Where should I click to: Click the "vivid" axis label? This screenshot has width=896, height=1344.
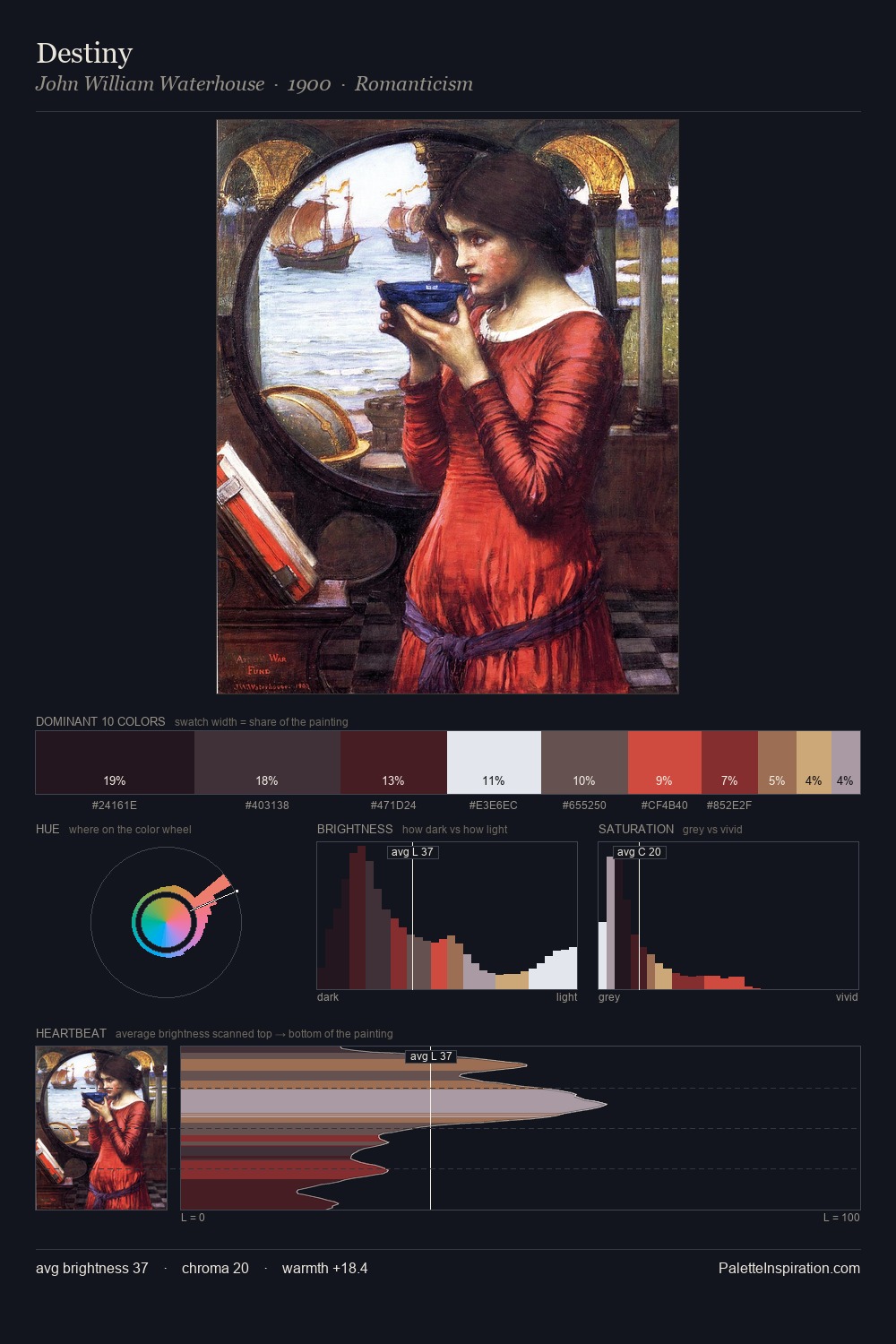point(847,997)
